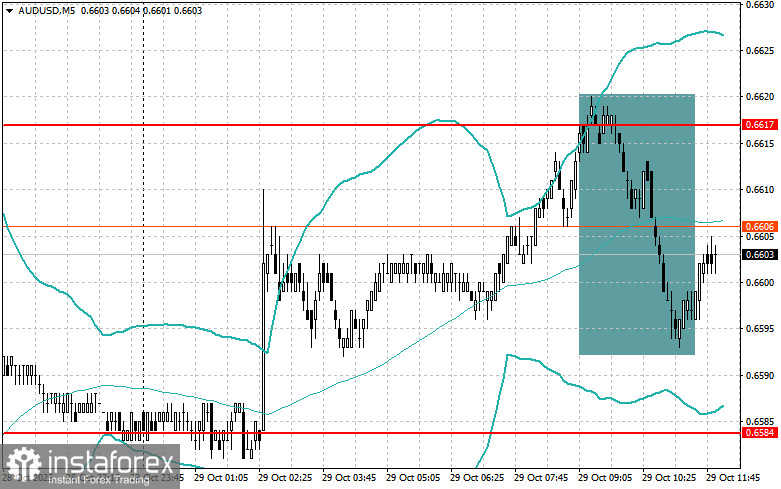Click the 0.6595 price axis value
The image size is (781, 489).
tap(760, 329)
